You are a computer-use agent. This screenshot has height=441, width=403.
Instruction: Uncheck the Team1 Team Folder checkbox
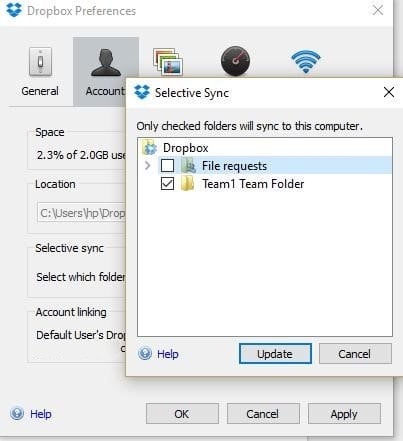coord(167,184)
